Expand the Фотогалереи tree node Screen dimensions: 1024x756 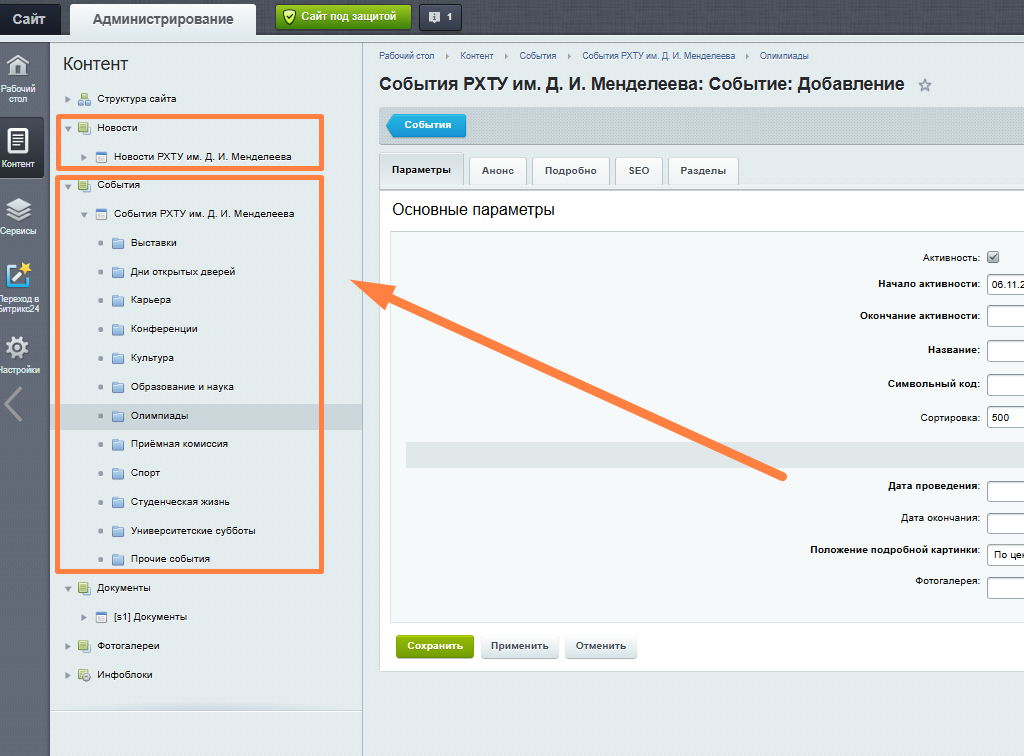(68, 646)
